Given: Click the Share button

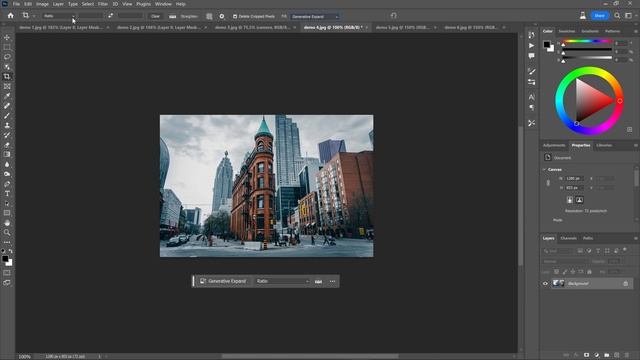Looking at the screenshot, I should (599, 16).
